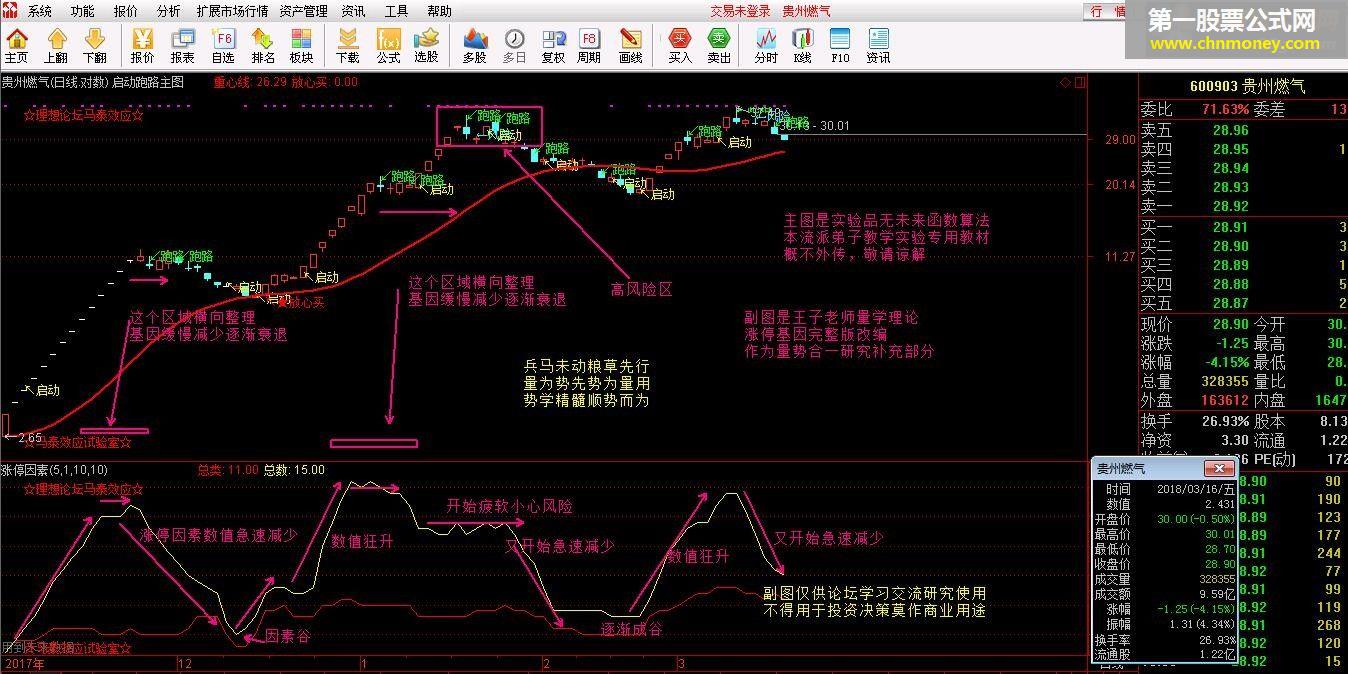Click the green 卖出 sell icon
Screen dimensions: 1348x674
pyautogui.click(x=719, y=46)
